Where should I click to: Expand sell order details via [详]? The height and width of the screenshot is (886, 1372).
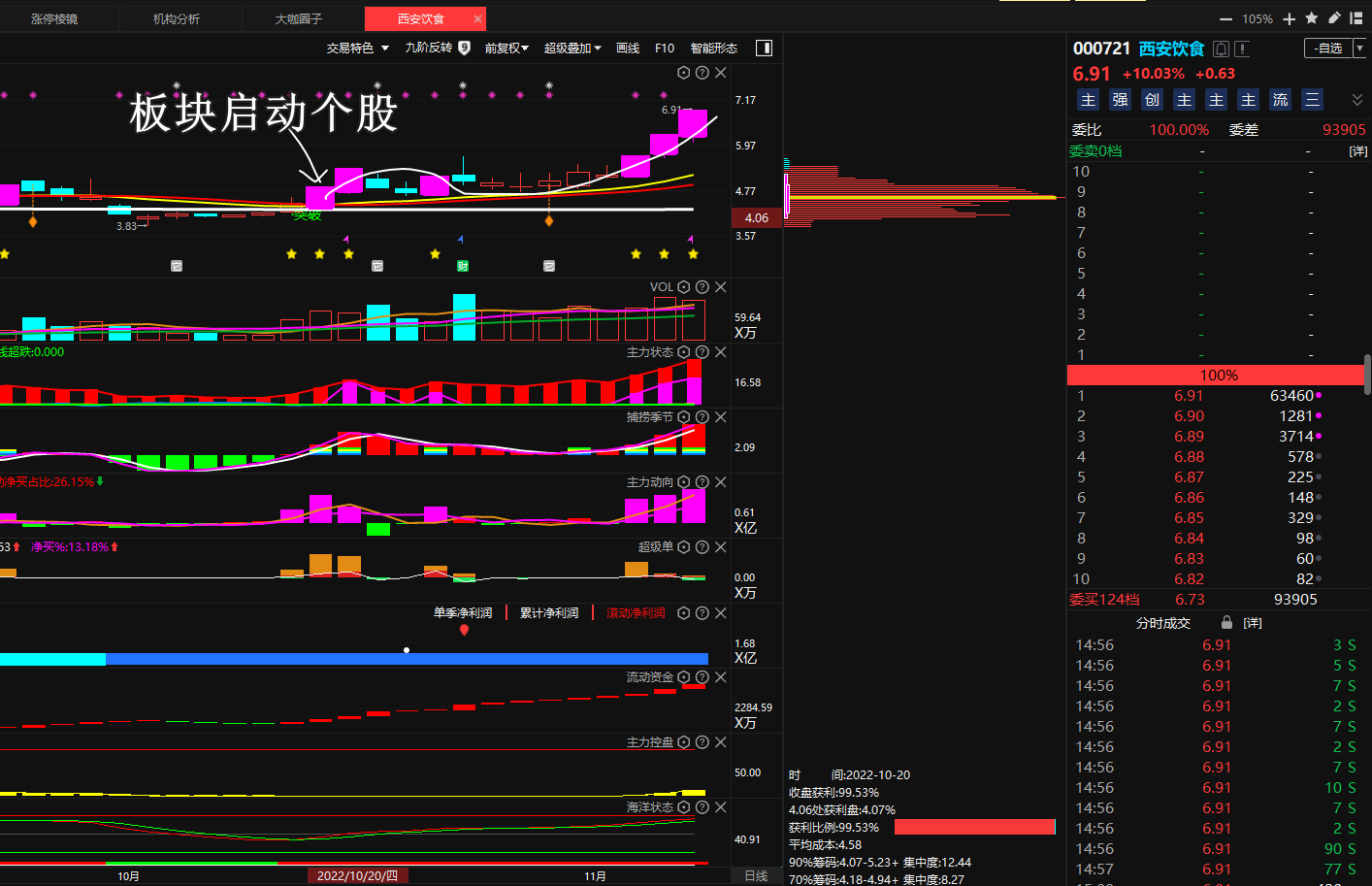tap(1358, 151)
